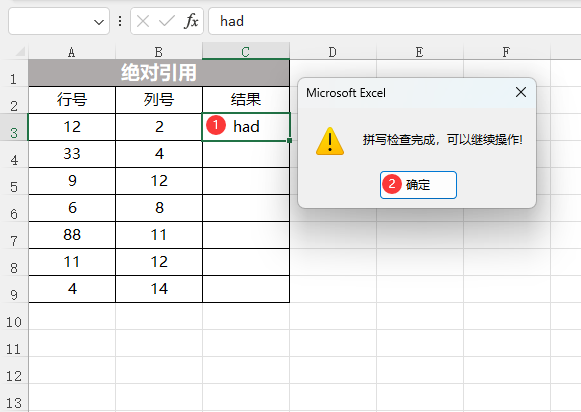Select cell A3 with value 12

[72, 127]
